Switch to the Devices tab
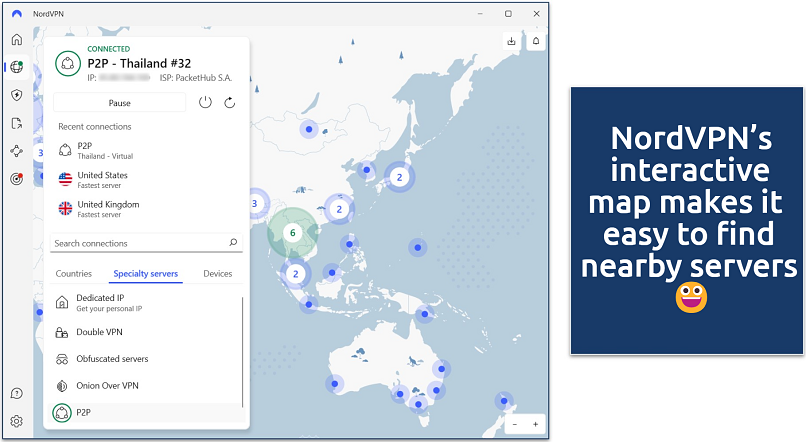This screenshot has width=806, height=442. point(217,273)
